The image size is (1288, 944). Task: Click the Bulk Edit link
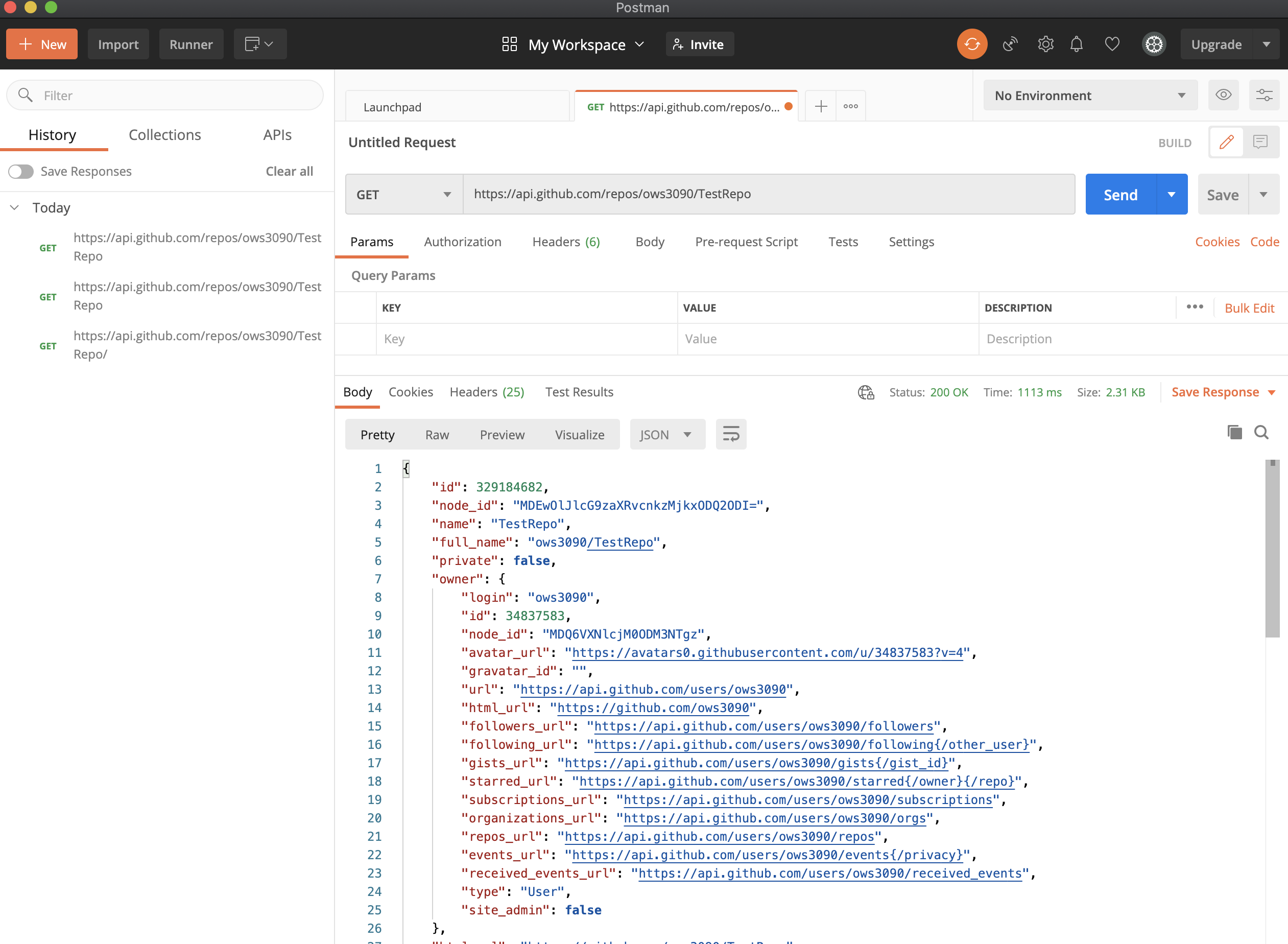point(1249,308)
